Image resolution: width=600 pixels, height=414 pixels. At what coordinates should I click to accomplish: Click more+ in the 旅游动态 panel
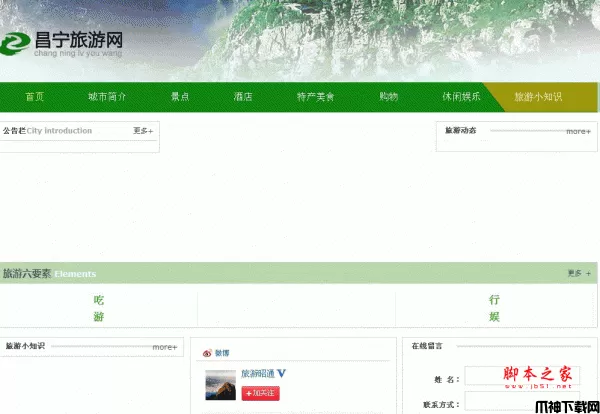(578, 131)
